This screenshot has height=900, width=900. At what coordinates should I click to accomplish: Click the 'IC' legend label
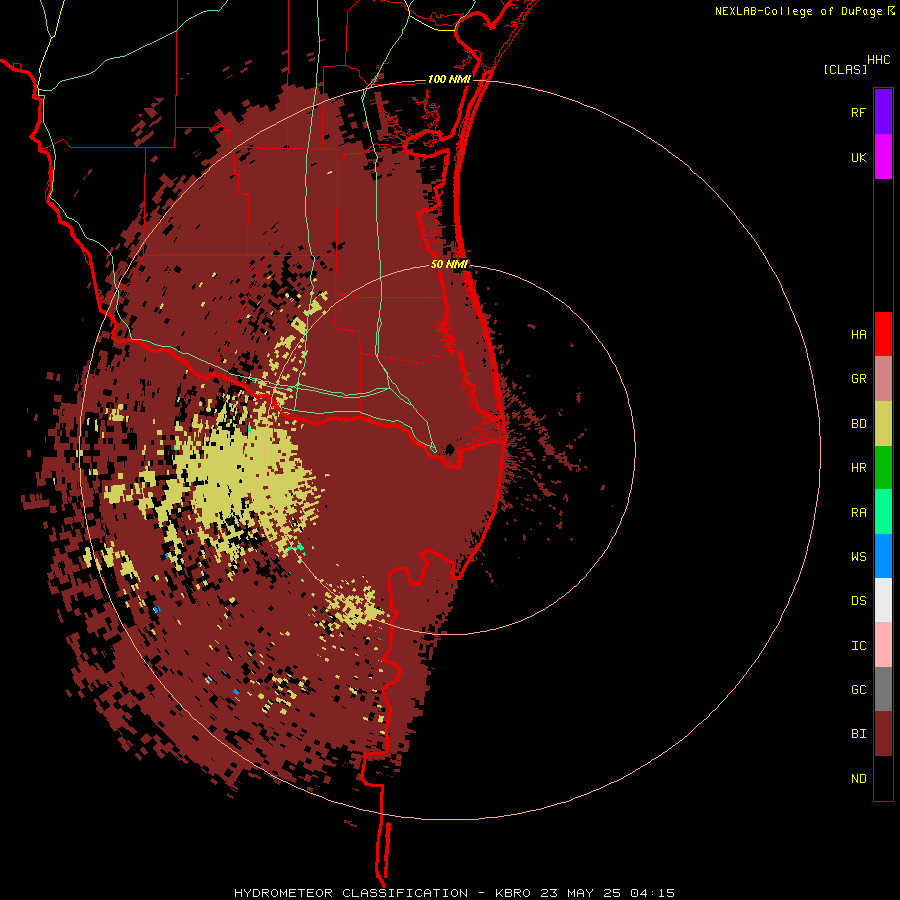tap(858, 646)
